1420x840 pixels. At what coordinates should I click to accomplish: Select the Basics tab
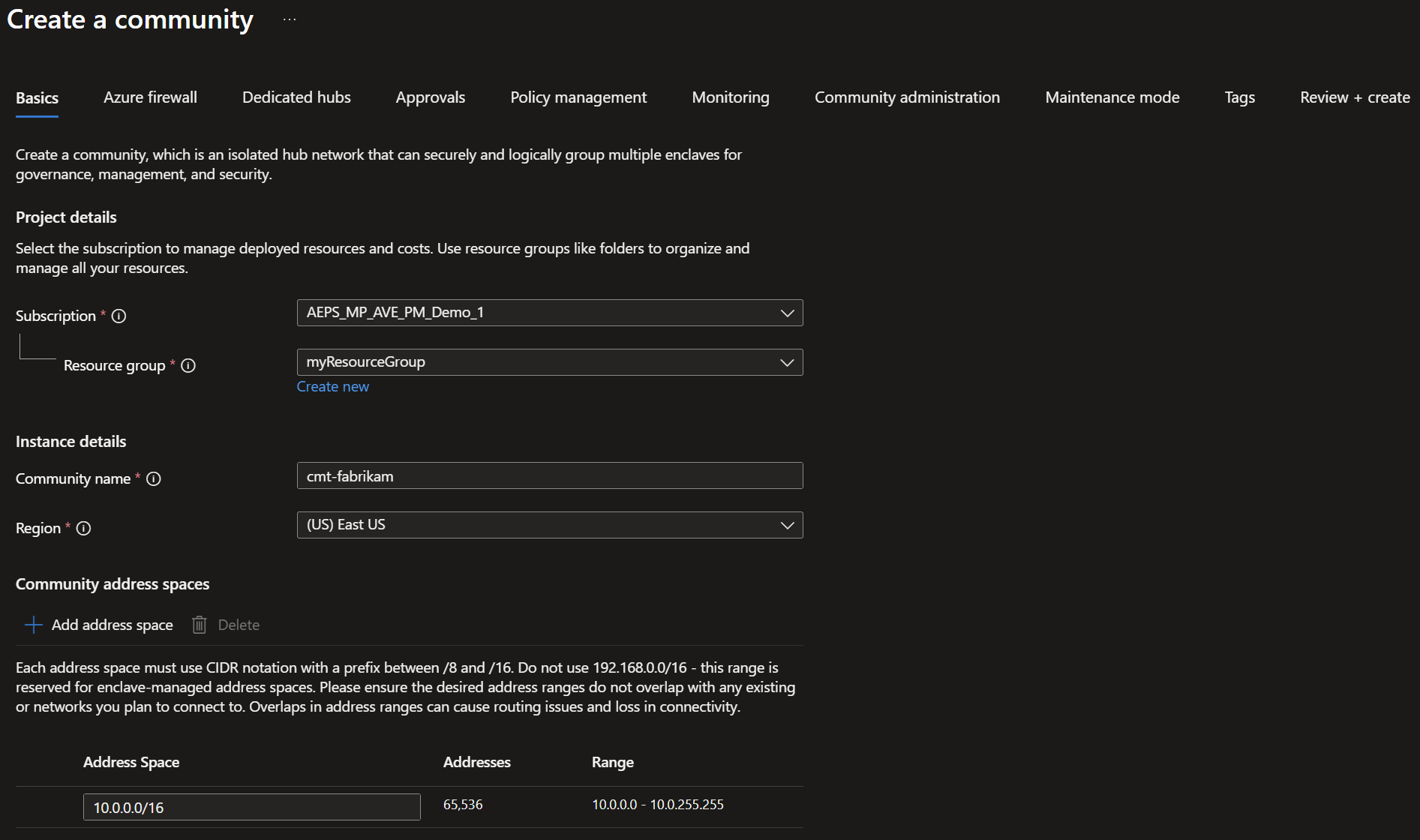[37, 98]
